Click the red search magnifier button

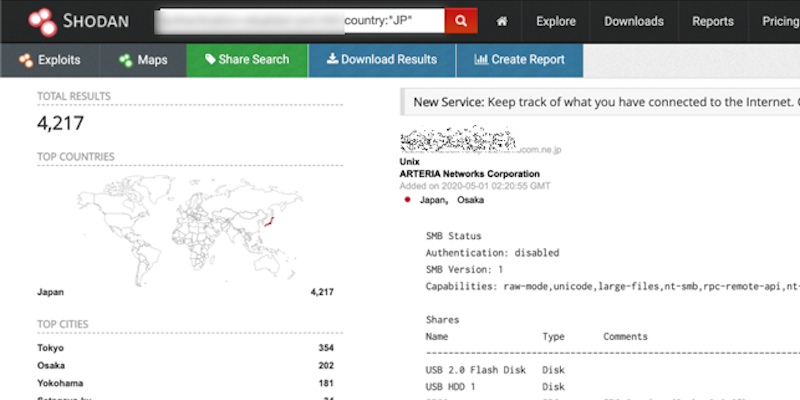coord(461,21)
